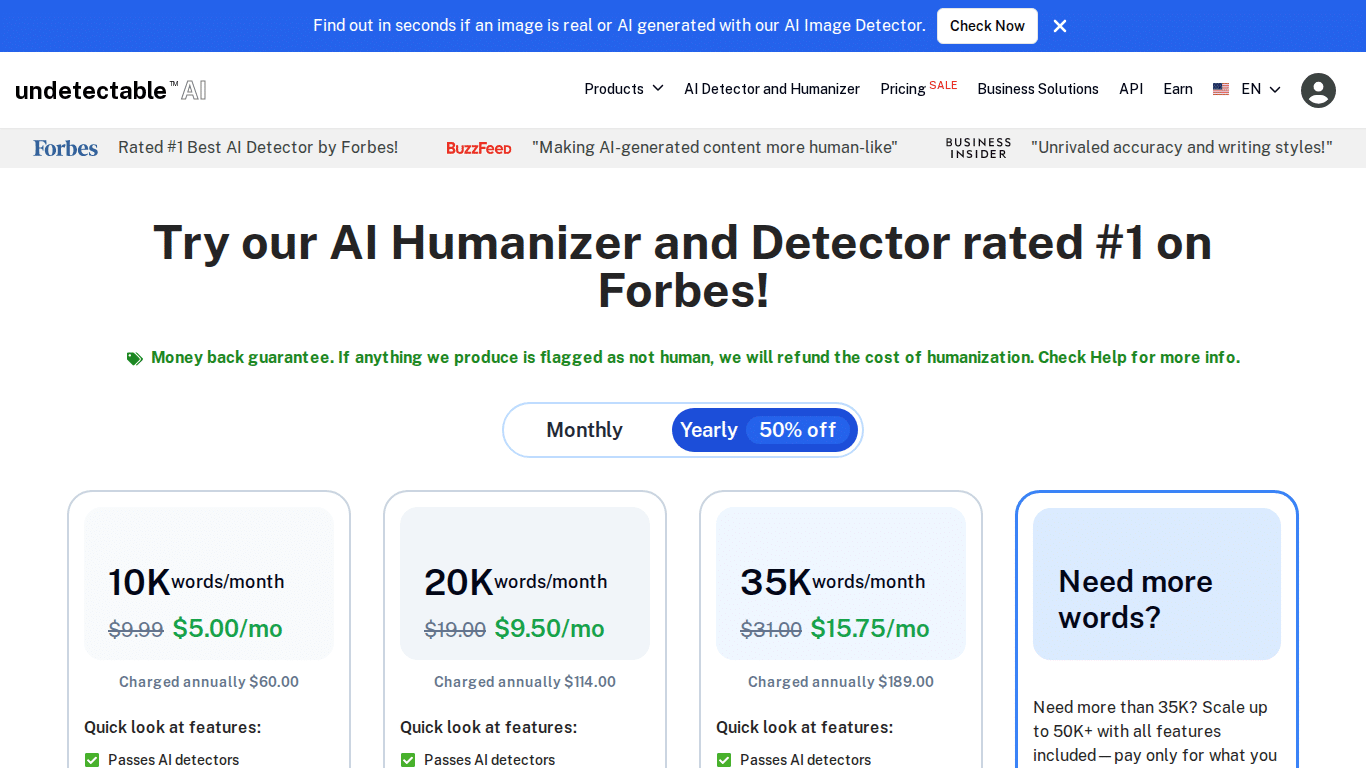This screenshot has height=768, width=1366.
Task: Select the Earn menu item
Action: pyautogui.click(x=1178, y=89)
